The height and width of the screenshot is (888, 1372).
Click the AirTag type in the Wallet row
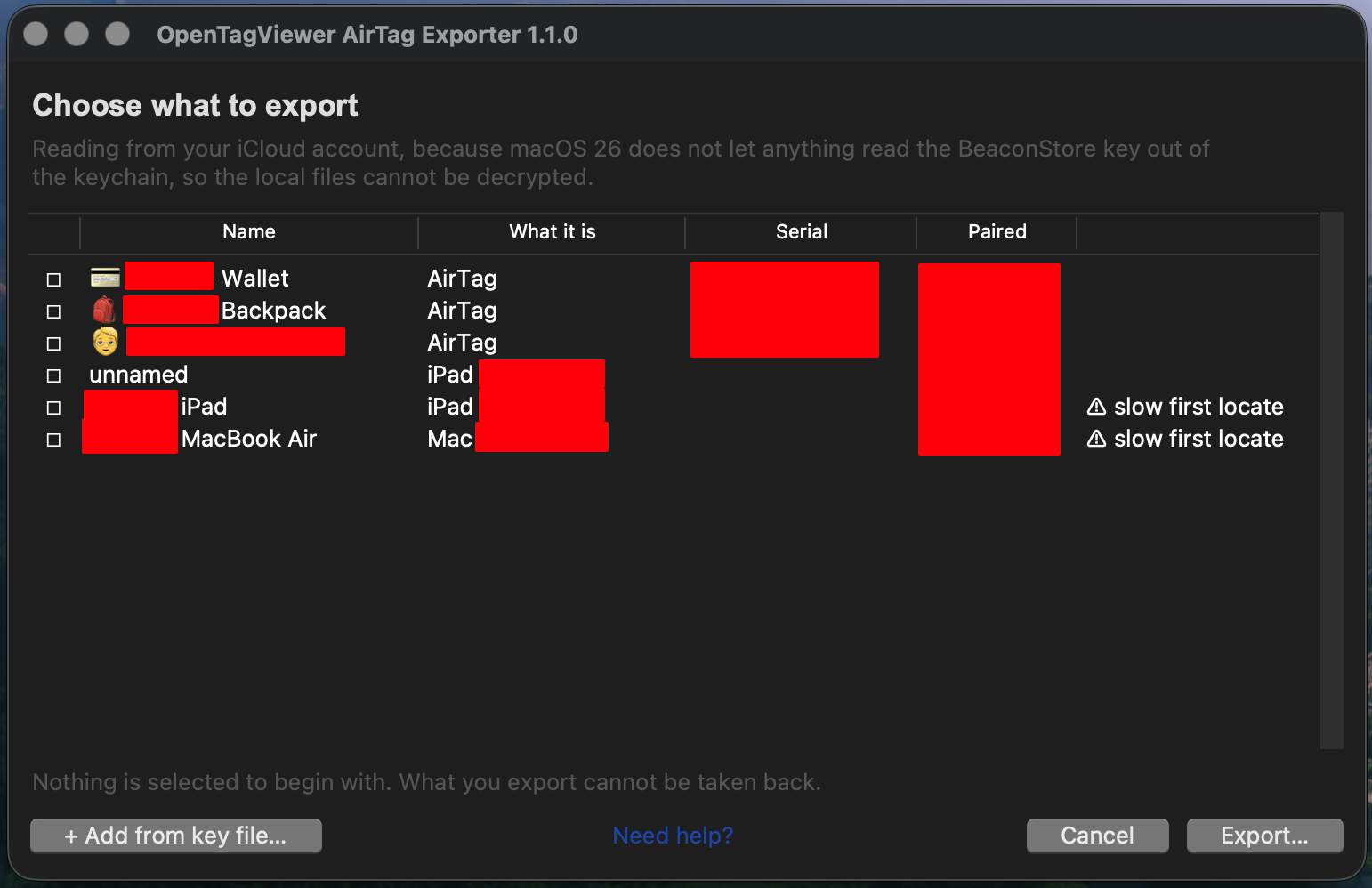pyautogui.click(x=463, y=279)
